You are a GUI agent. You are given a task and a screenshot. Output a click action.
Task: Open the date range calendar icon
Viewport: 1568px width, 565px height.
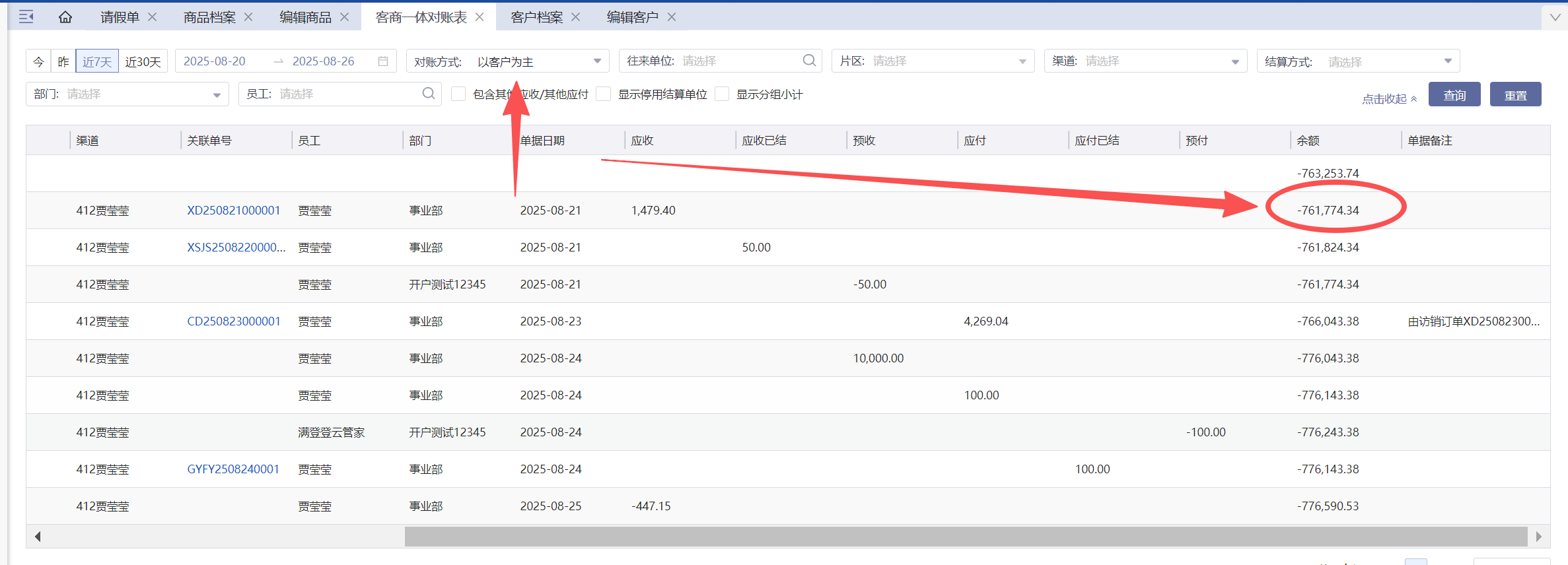click(x=383, y=61)
